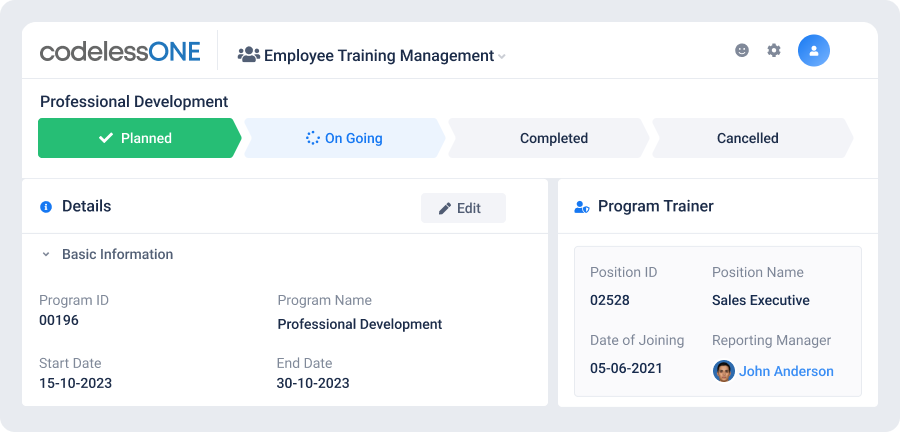Click the people group icon beside Employee Training Management
This screenshot has width=900, height=432.
coord(249,55)
